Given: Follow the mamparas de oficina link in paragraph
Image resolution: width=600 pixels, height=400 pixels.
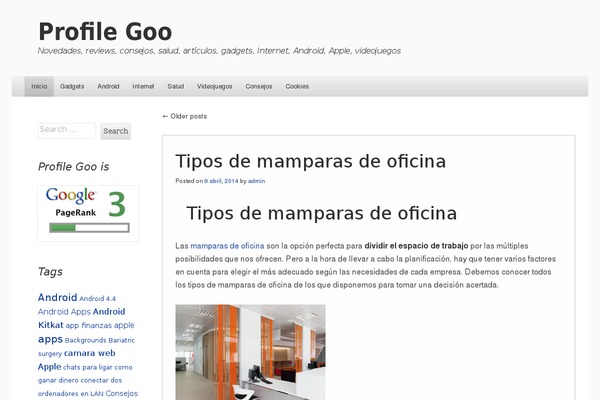Looking at the screenshot, I should (x=227, y=246).
